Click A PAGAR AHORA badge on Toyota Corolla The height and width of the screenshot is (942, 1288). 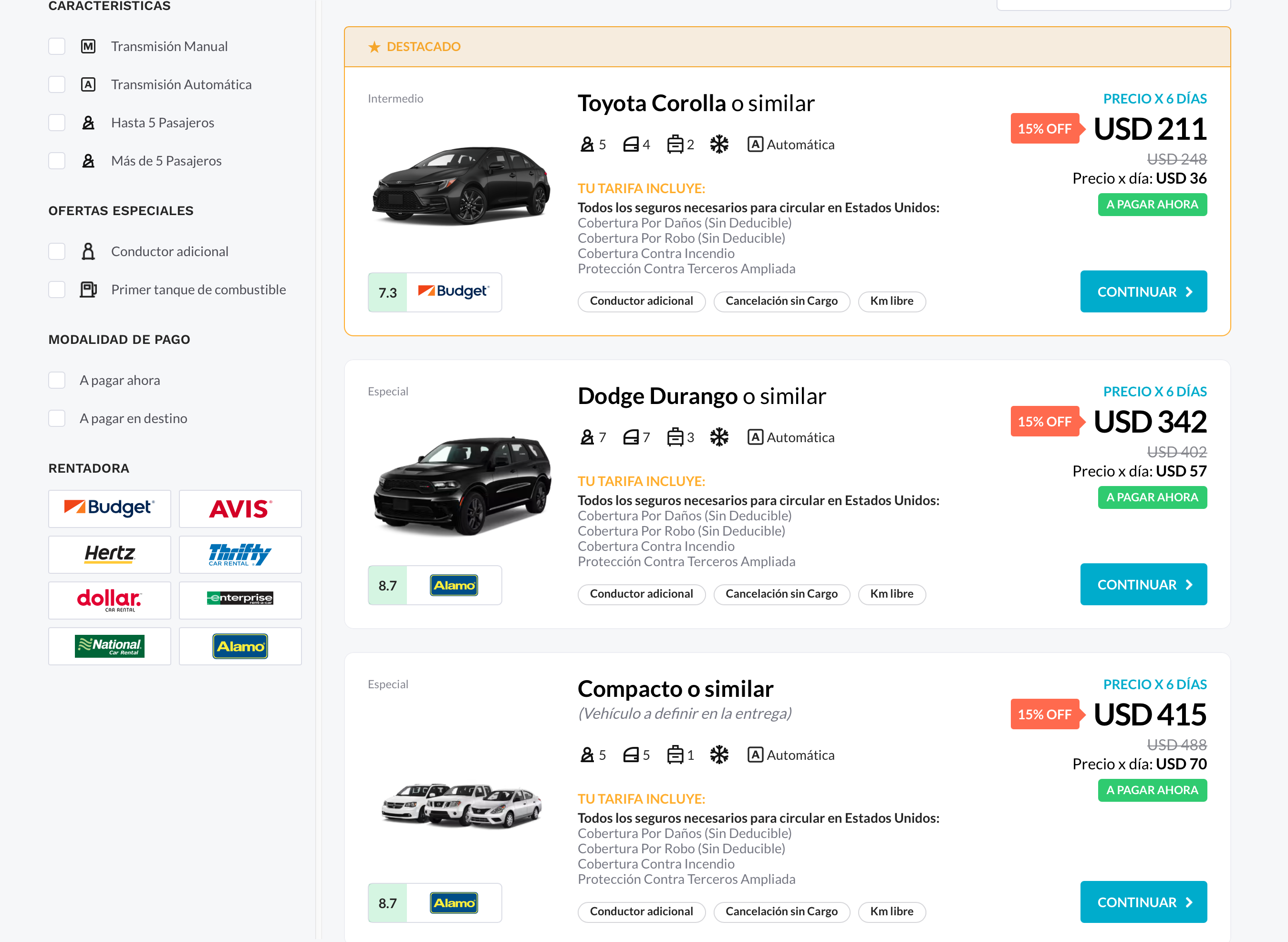(1153, 205)
